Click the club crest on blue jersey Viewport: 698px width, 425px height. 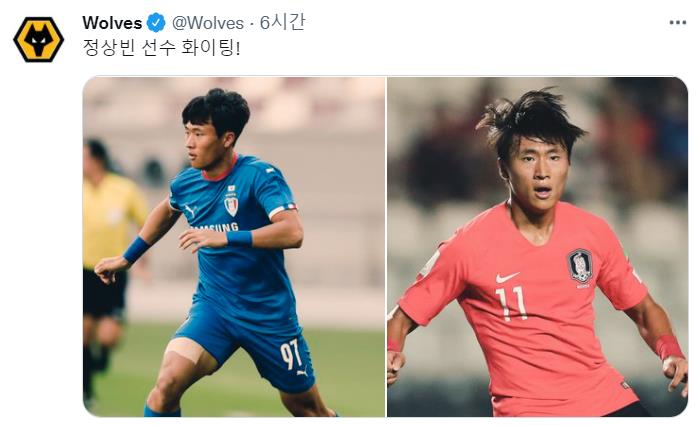231,206
